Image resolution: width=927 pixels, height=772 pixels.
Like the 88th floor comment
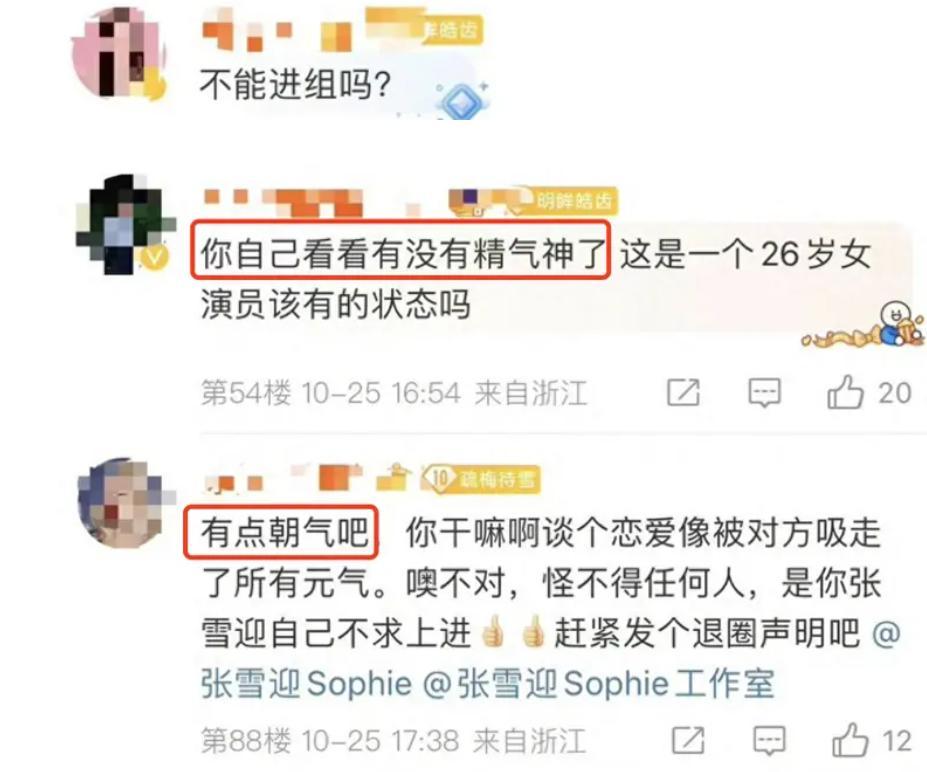(850, 740)
